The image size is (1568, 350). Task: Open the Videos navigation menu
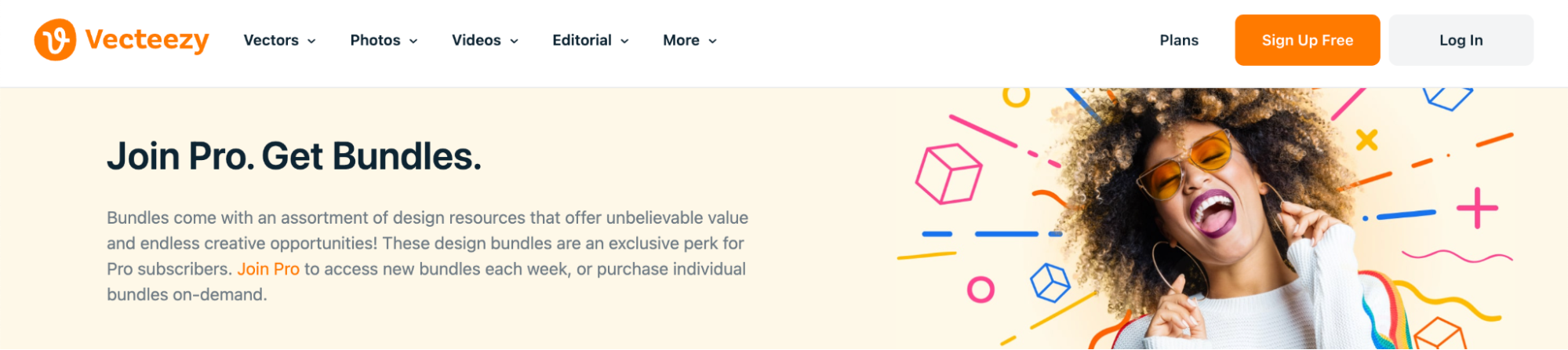tap(476, 40)
